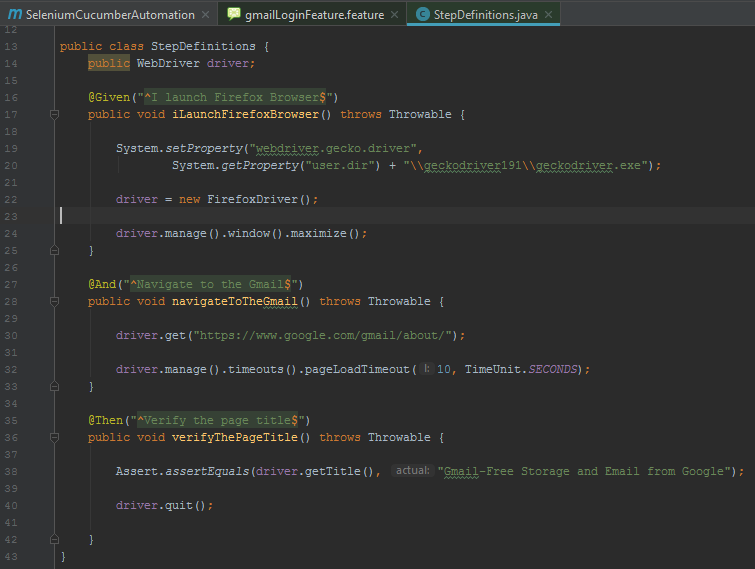
Task: Click the Cucumber feature file icon
Action: [x=234, y=14]
